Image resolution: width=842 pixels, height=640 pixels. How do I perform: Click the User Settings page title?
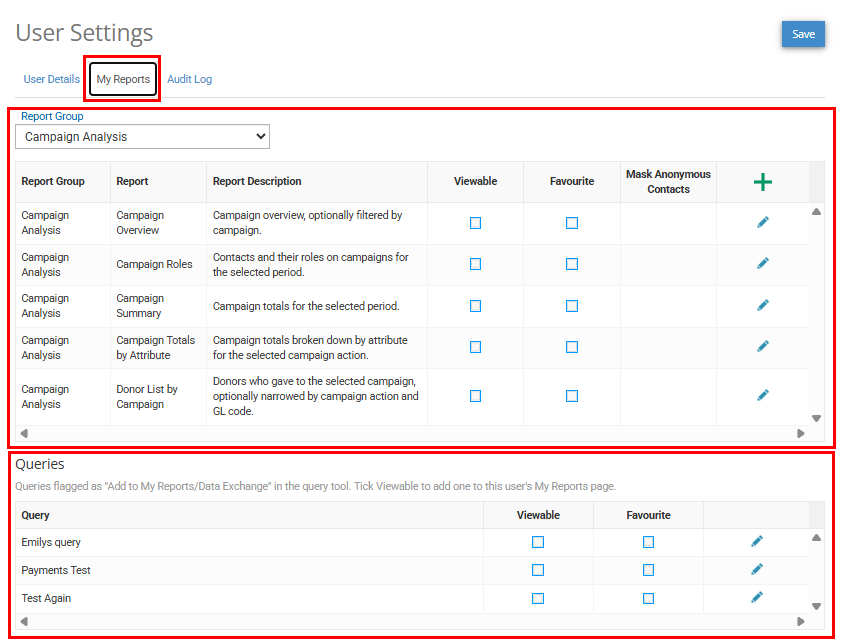pyautogui.click(x=84, y=33)
